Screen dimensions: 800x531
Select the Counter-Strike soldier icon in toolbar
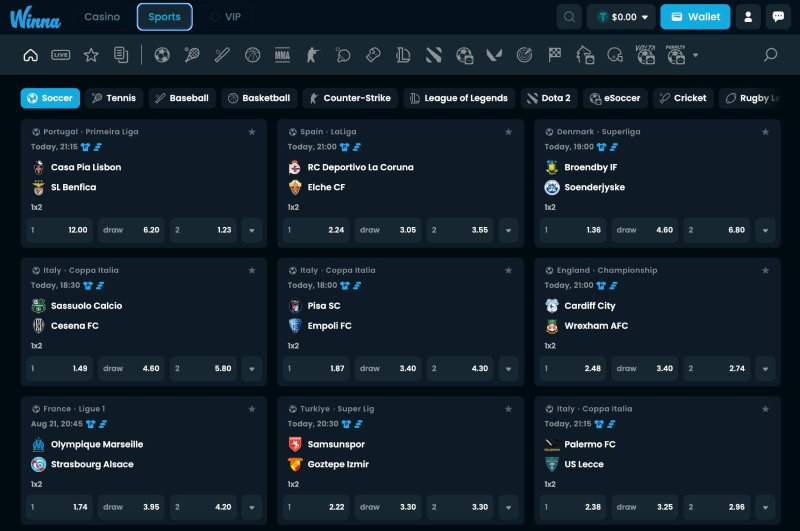(312, 55)
